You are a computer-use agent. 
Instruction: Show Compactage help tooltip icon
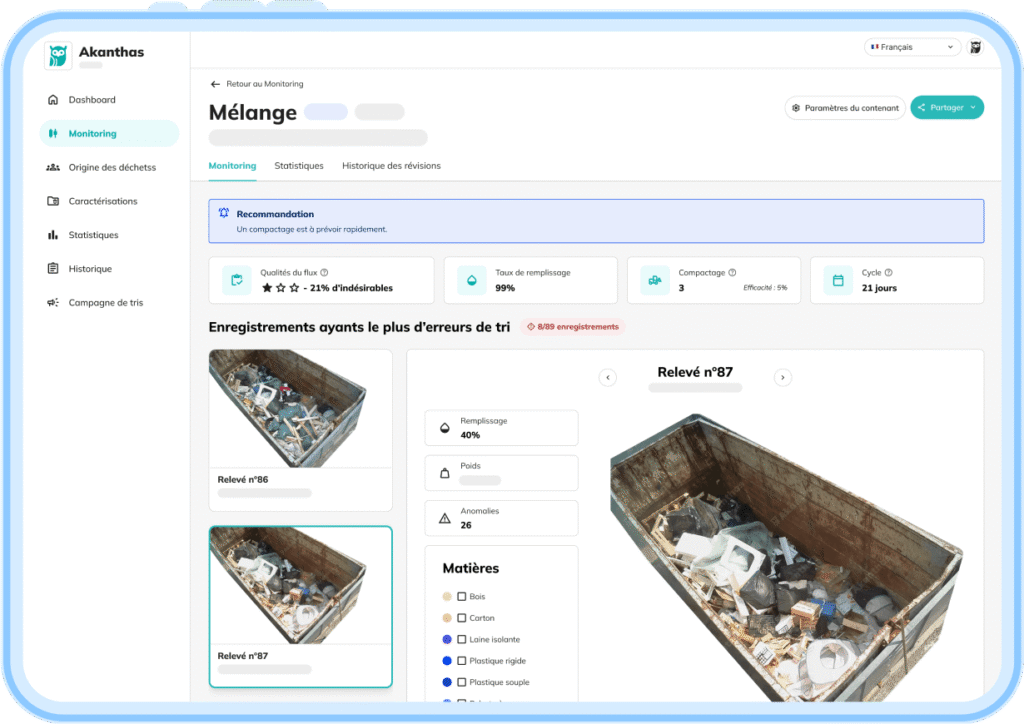732,273
